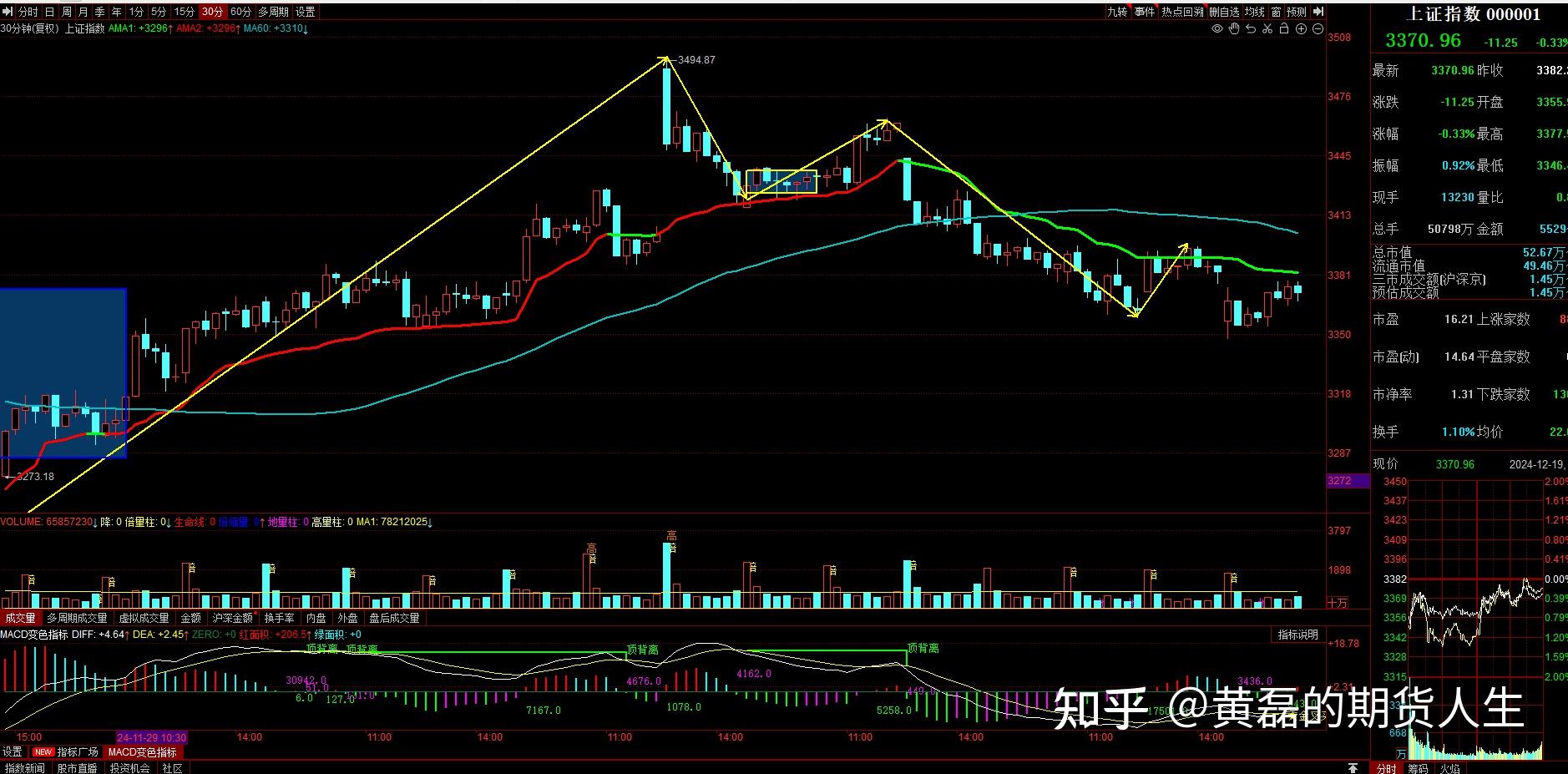This screenshot has width=1568, height=774.
Task: Select the scissors cut icon
Action: point(1267,29)
